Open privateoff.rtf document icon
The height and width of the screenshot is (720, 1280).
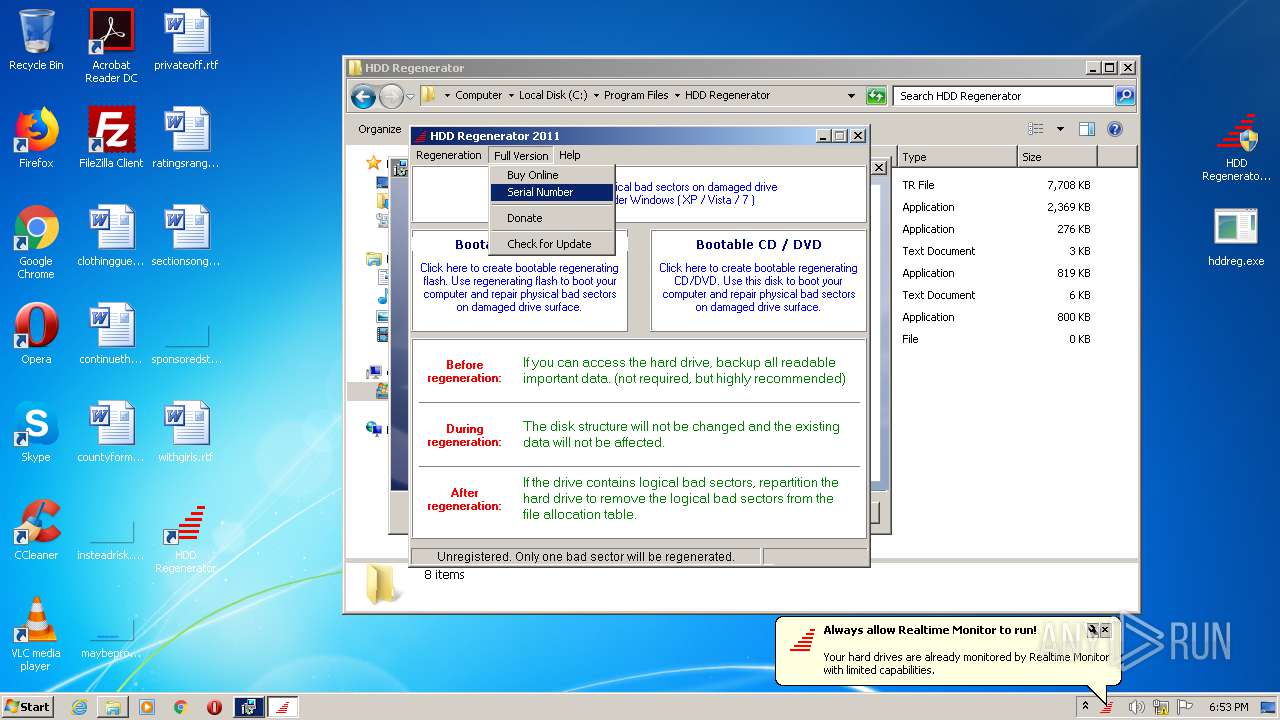[x=186, y=40]
